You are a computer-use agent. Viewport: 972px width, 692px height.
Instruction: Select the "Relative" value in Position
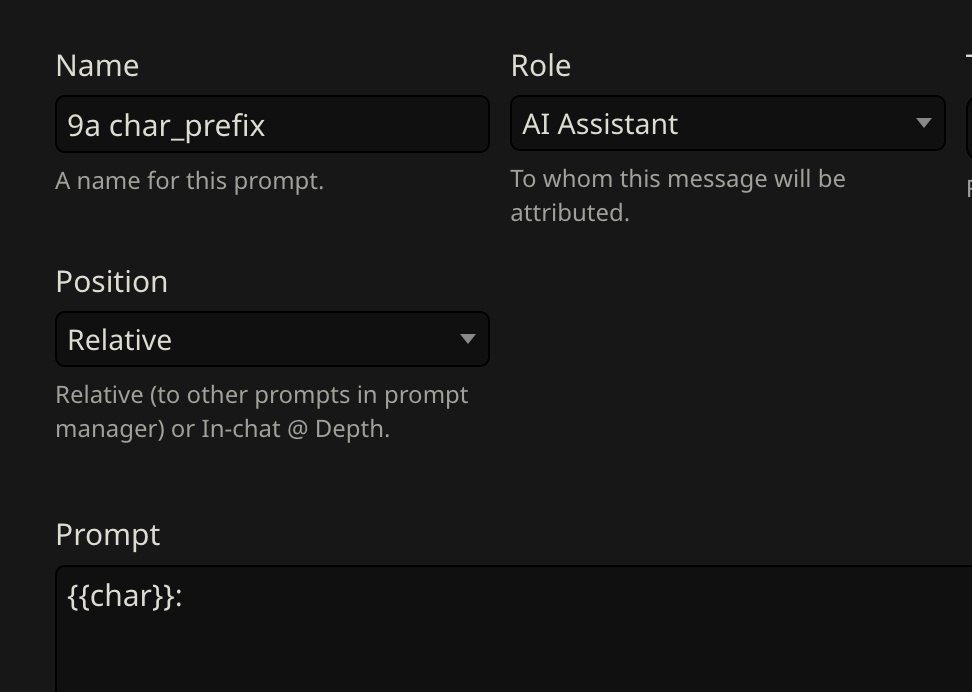(119, 340)
